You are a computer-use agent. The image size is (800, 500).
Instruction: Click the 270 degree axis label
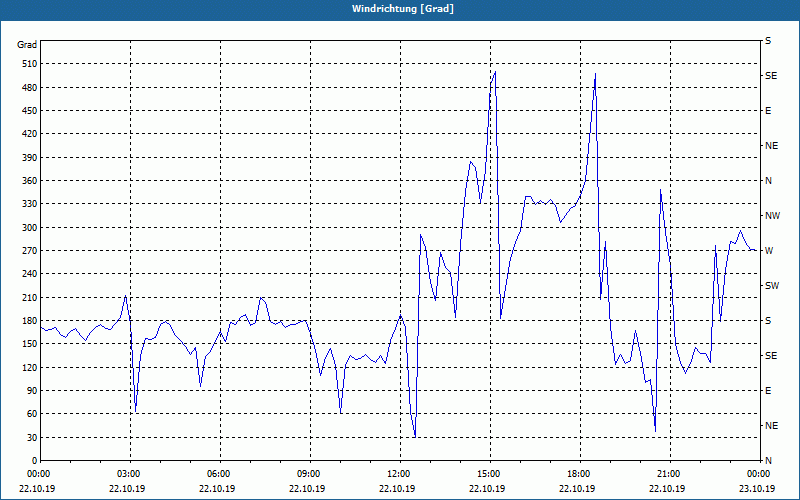coord(30,251)
